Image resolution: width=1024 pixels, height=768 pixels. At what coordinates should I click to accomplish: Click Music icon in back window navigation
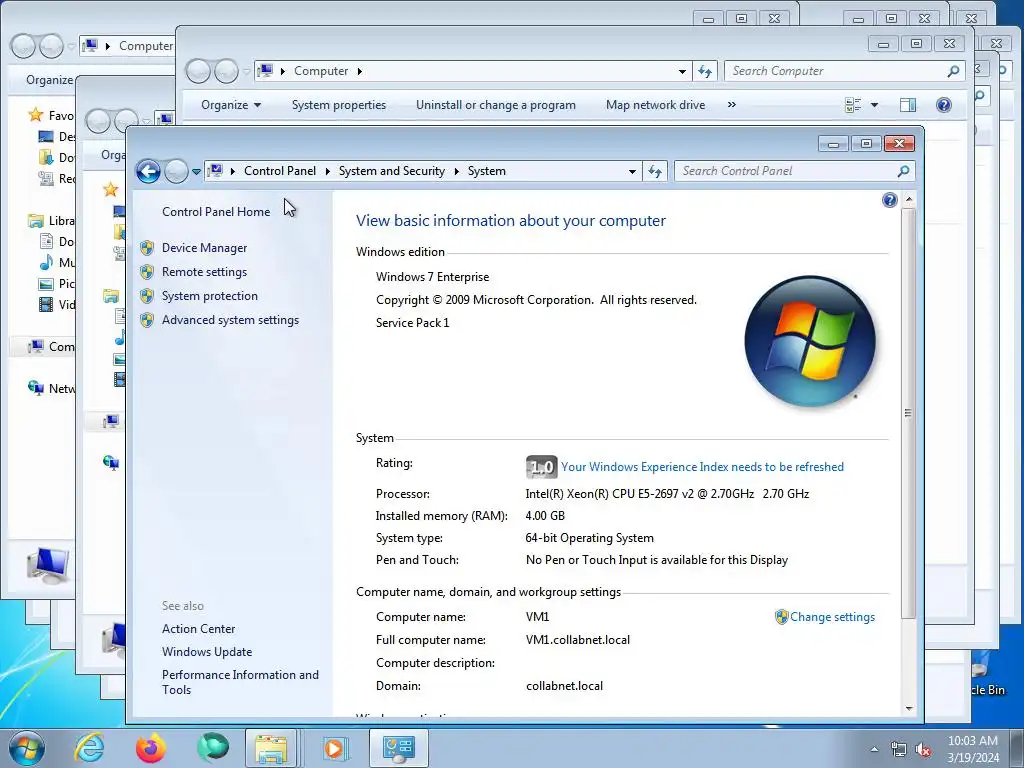pyautogui.click(x=46, y=263)
